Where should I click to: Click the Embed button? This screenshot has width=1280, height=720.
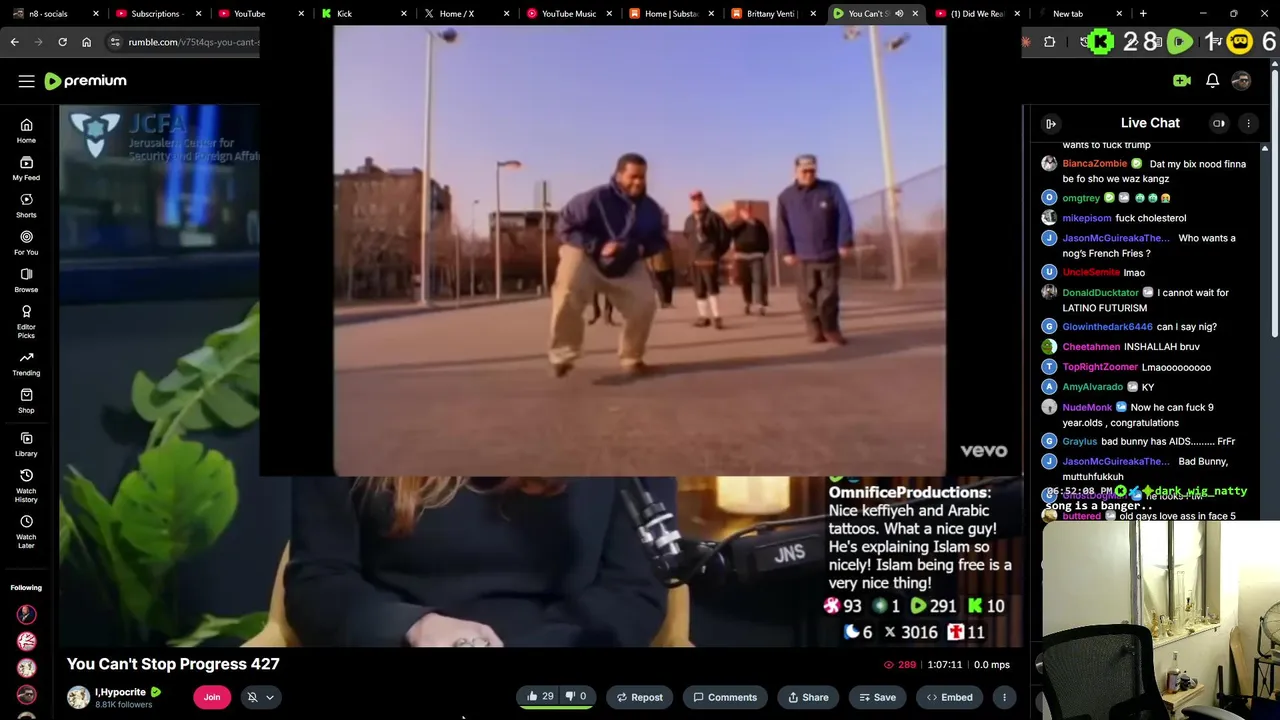(x=949, y=697)
